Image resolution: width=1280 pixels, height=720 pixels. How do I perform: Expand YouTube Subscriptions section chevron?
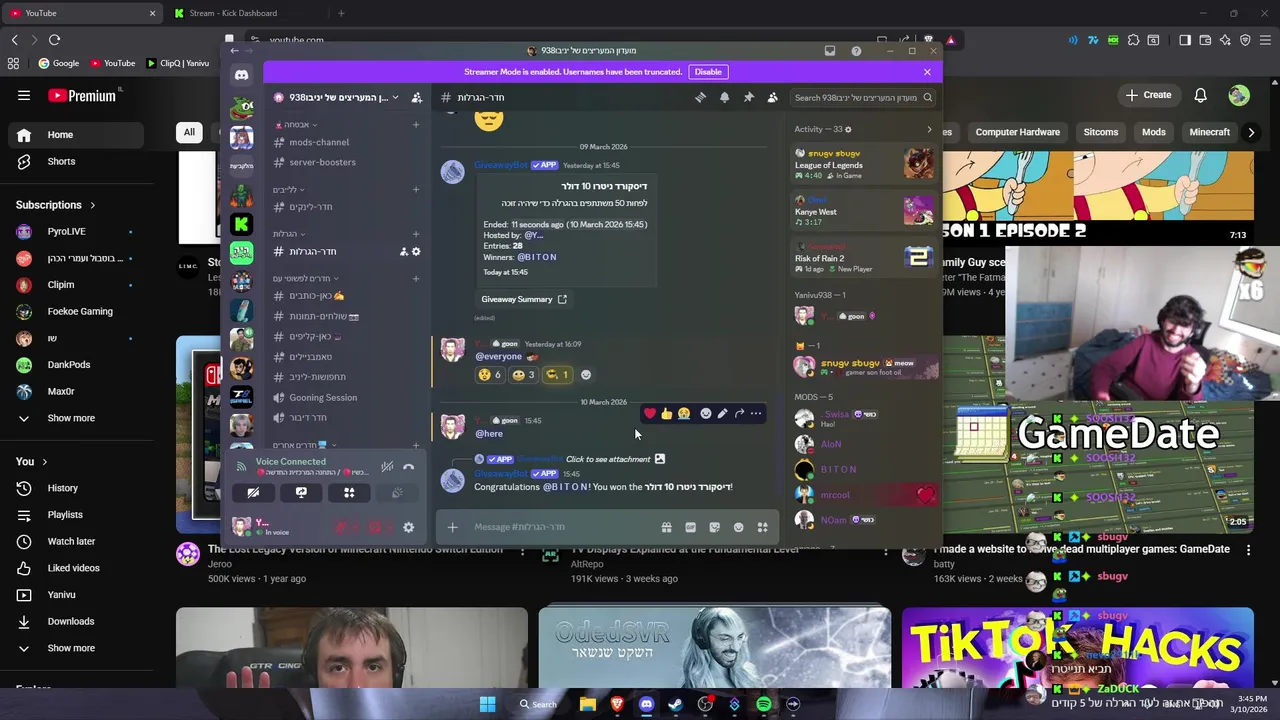tap(92, 205)
